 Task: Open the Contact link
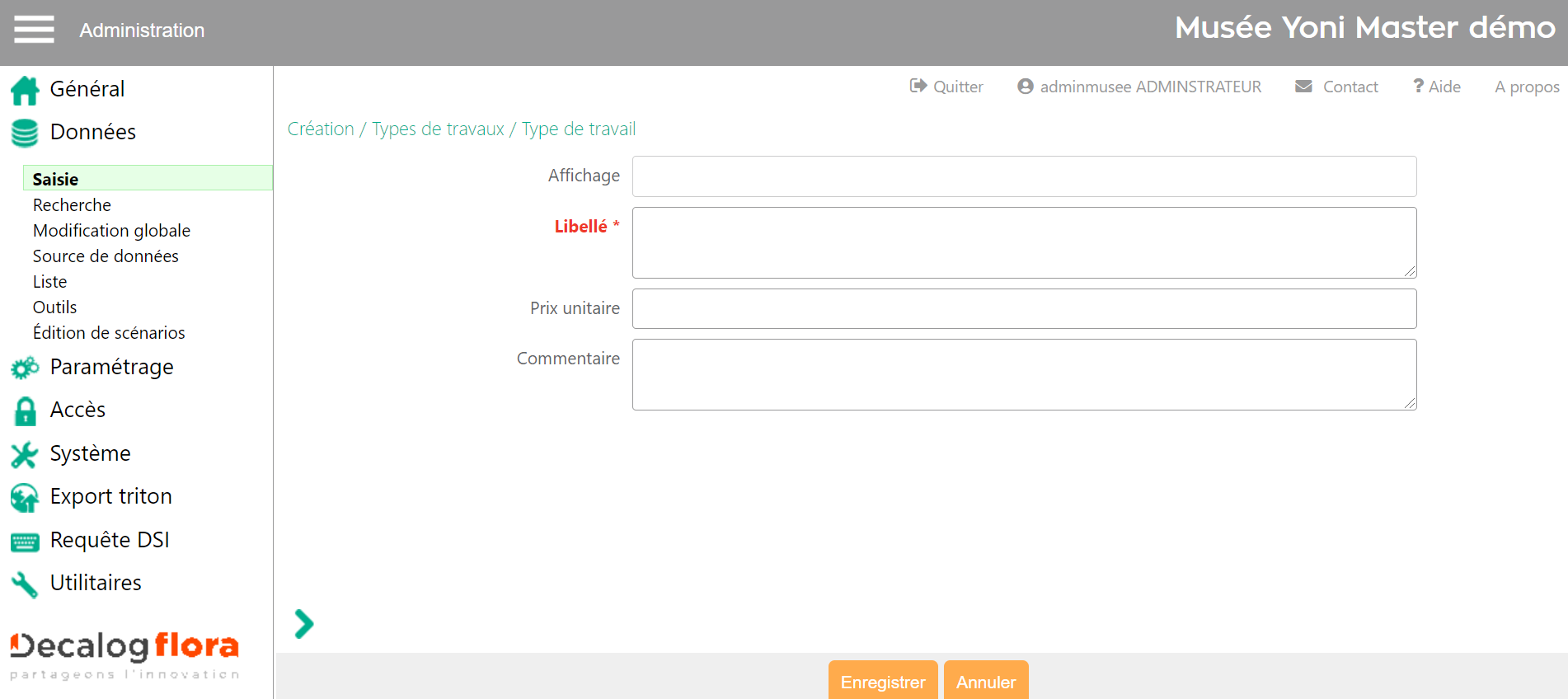click(x=1336, y=87)
